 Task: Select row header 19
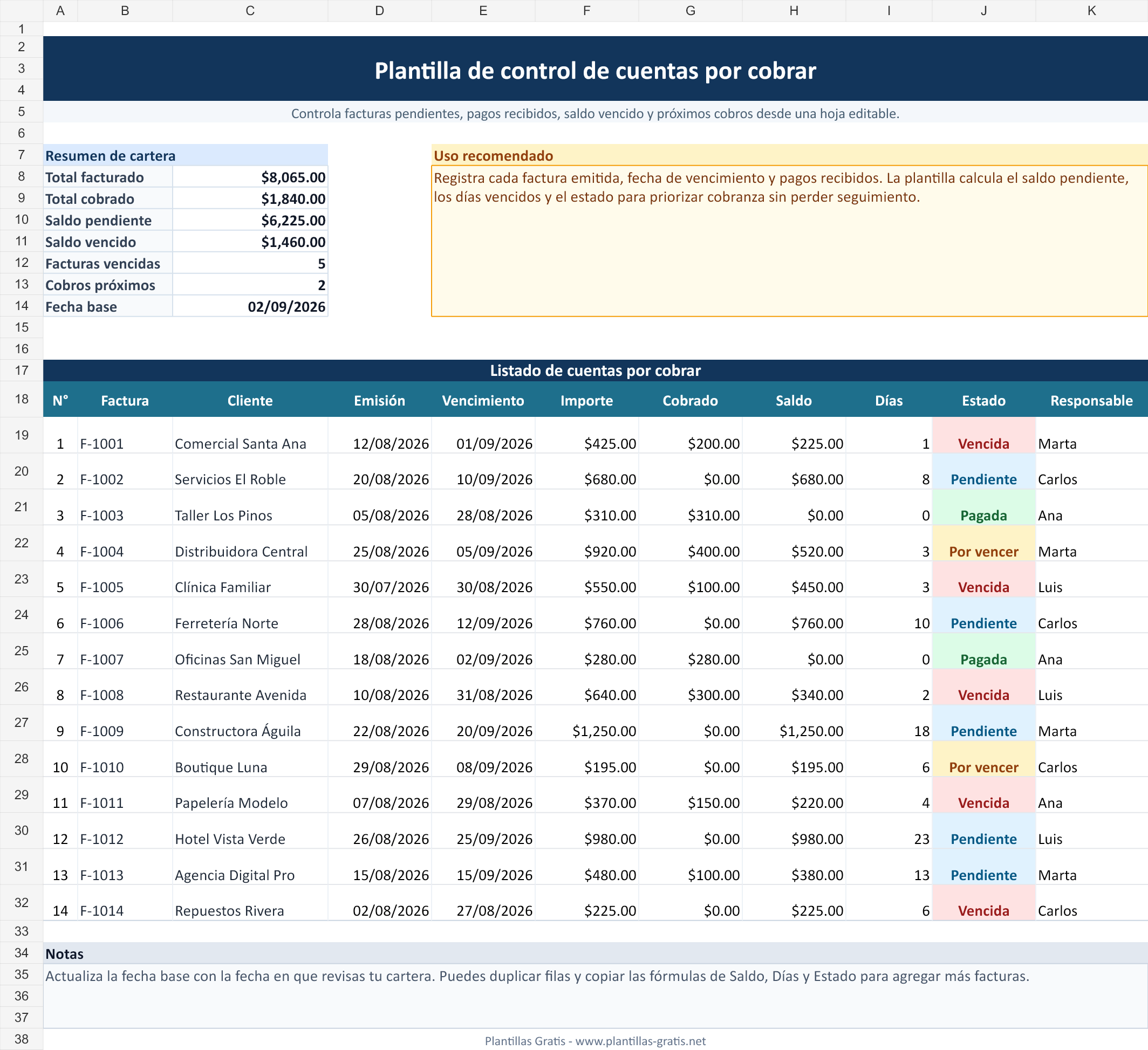(22, 435)
